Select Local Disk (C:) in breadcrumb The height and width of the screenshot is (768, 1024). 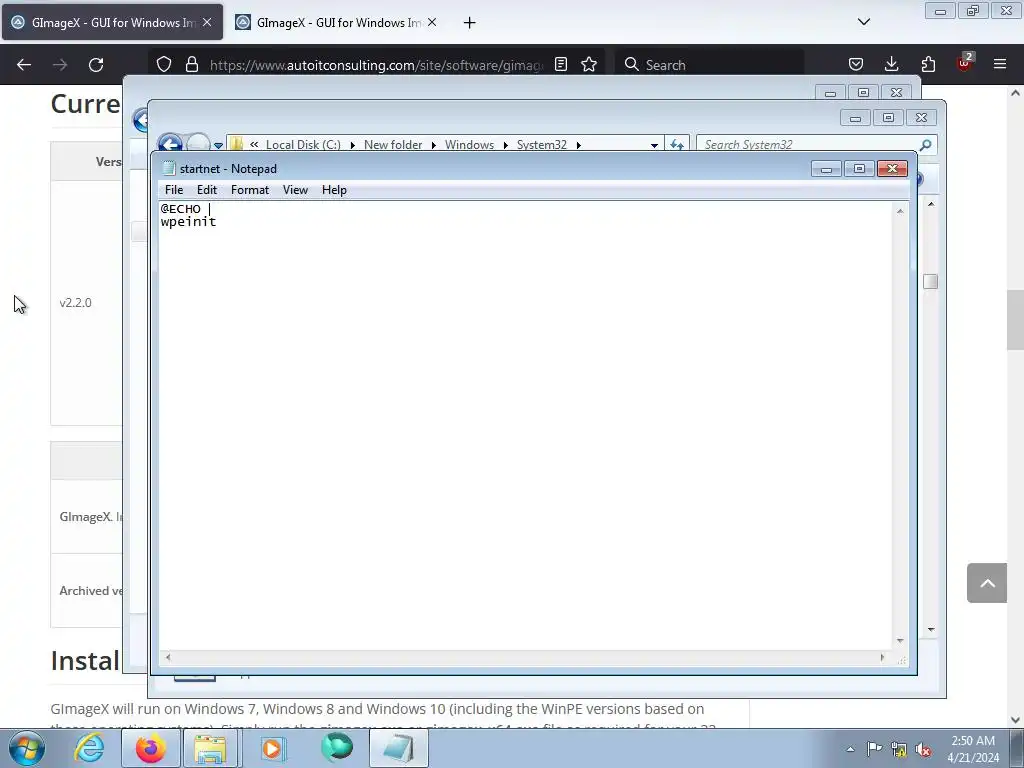pyautogui.click(x=303, y=145)
